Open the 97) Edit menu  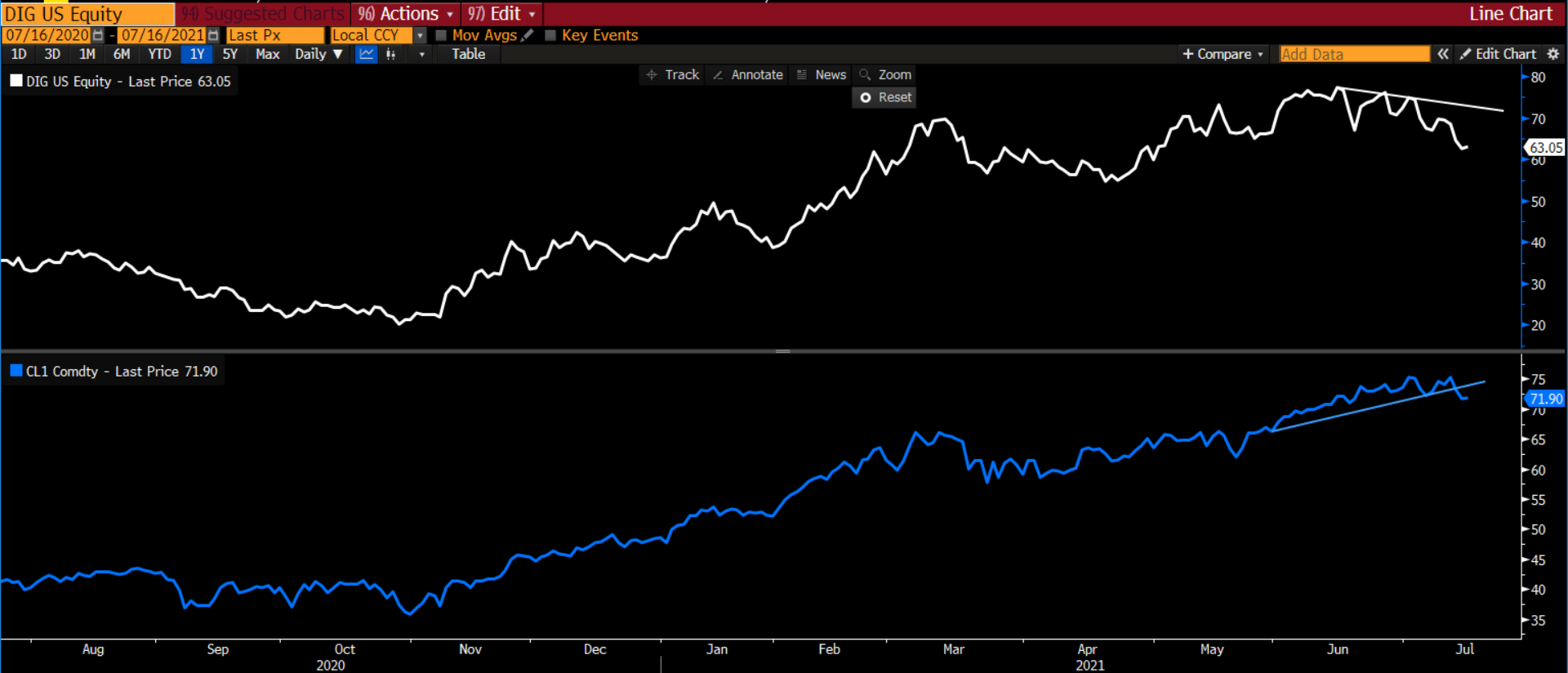click(501, 14)
